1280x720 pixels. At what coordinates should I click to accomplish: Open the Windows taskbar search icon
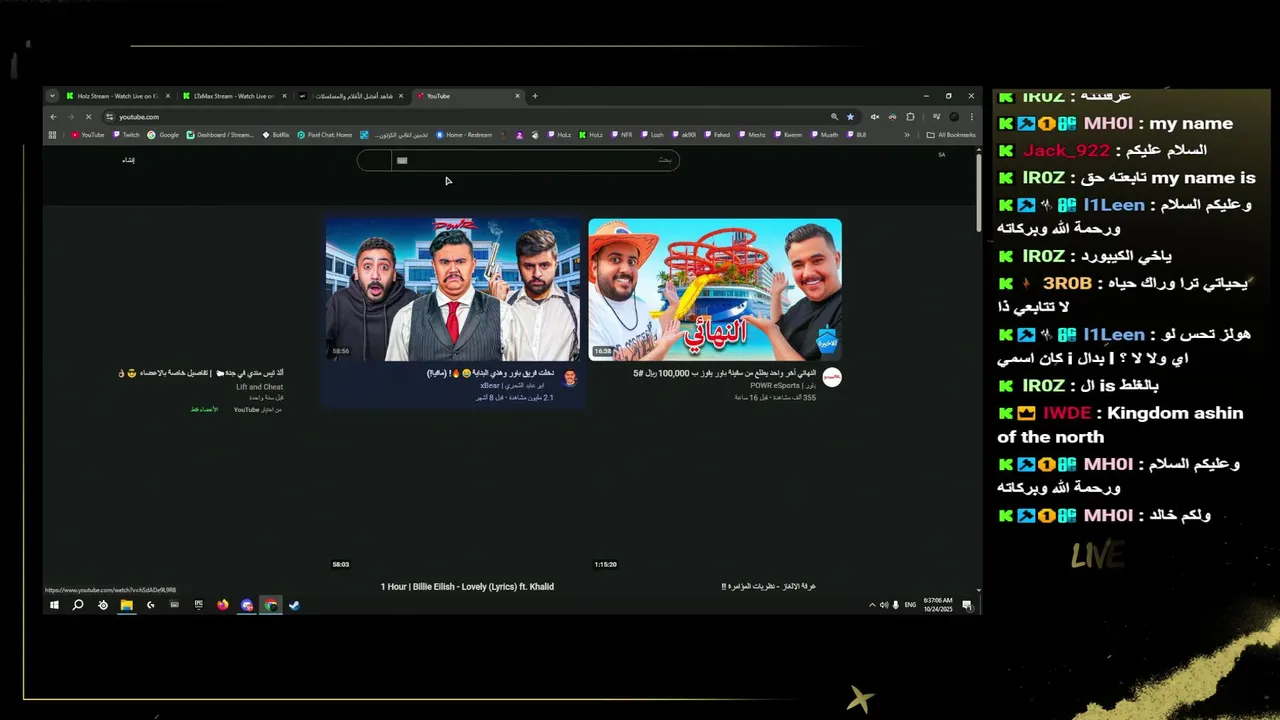click(x=77, y=605)
